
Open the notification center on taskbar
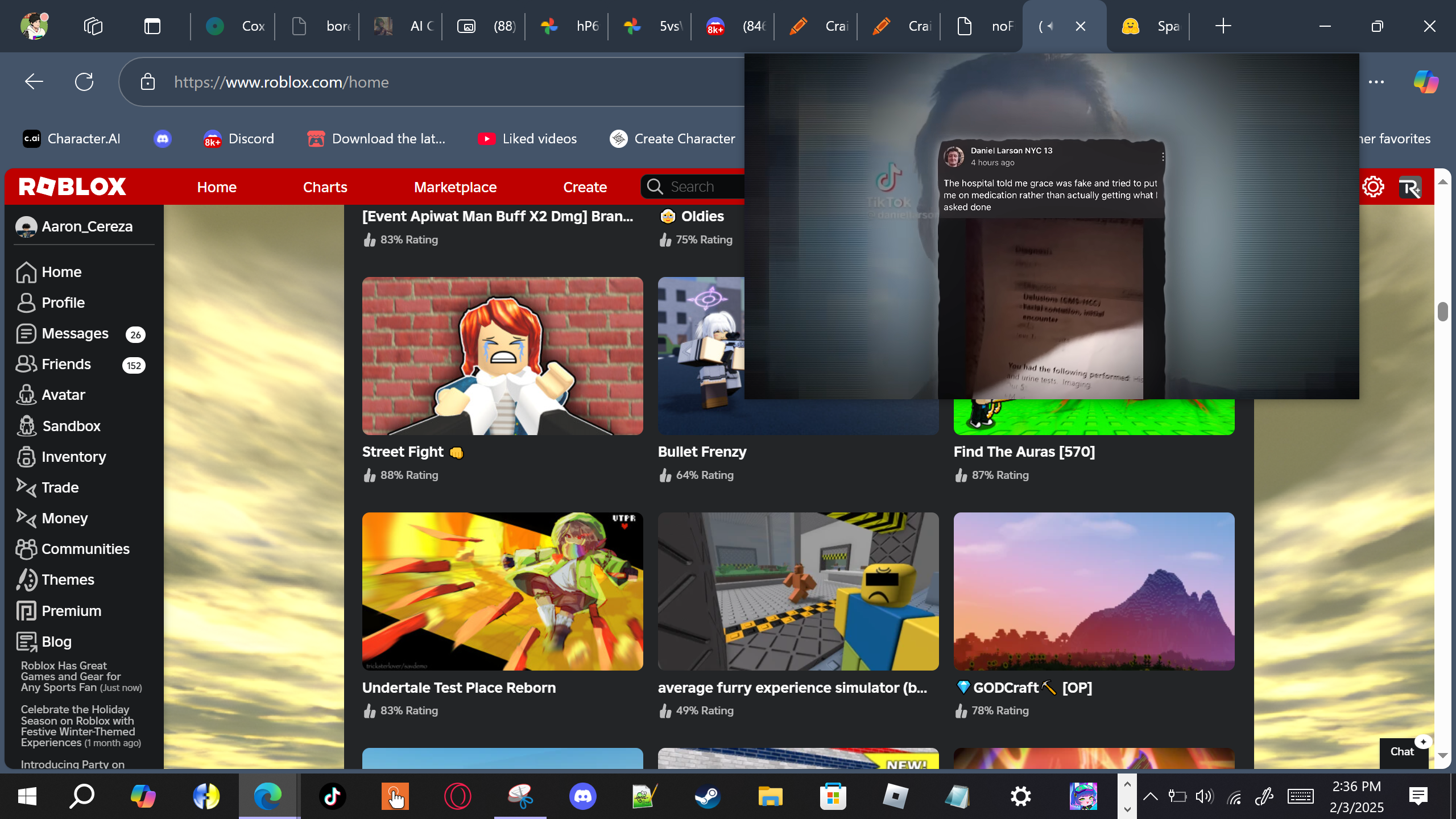coord(1418,796)
